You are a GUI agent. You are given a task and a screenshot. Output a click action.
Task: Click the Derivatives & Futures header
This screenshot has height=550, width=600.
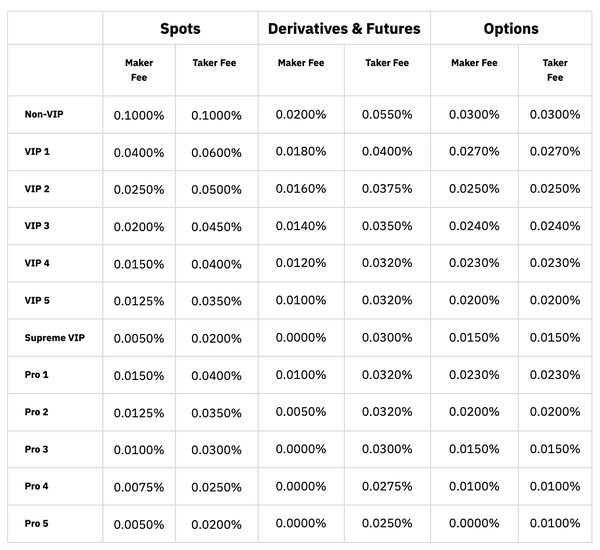click(x=344, y=29)
